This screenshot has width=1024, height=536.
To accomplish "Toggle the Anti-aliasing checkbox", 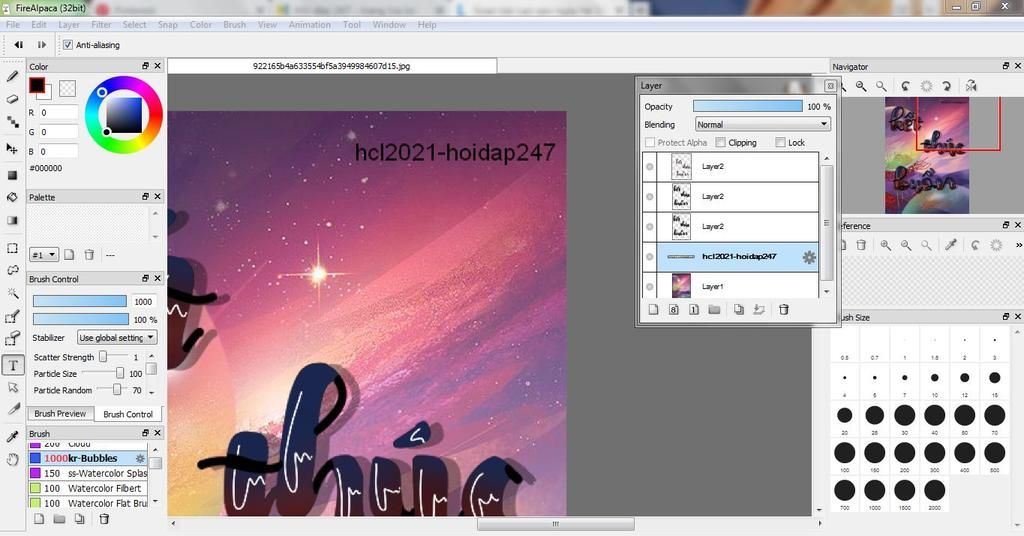I will pyautogui.click(x=68, y=45).
